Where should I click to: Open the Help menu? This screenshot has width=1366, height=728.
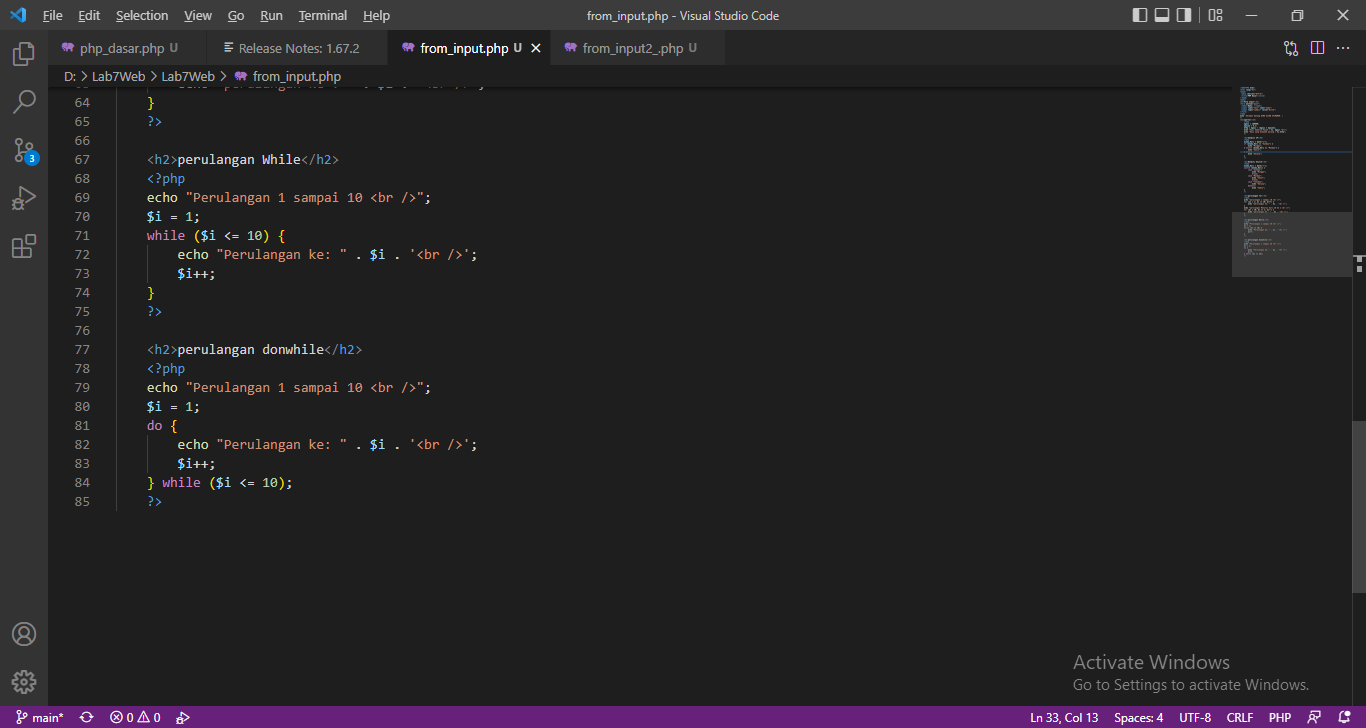pyautogui.click(x=376, y=15)
